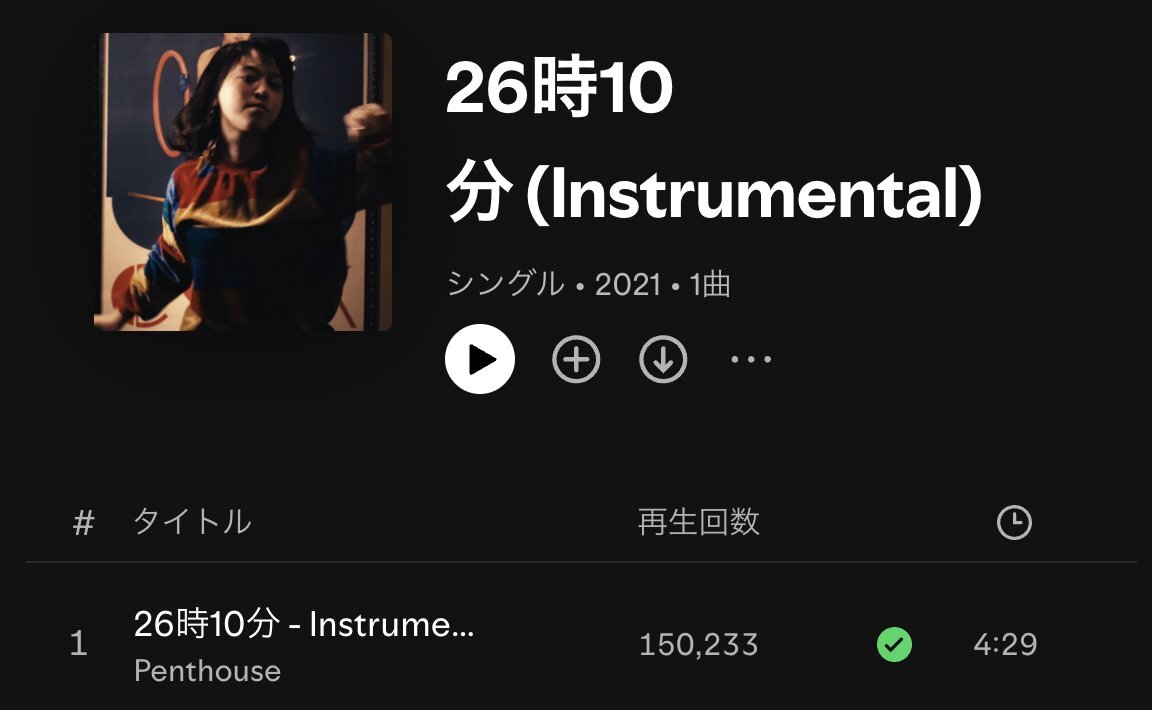
Task: Click the large 26時10分 (Instrumental) heading
Action: [713, 140]
